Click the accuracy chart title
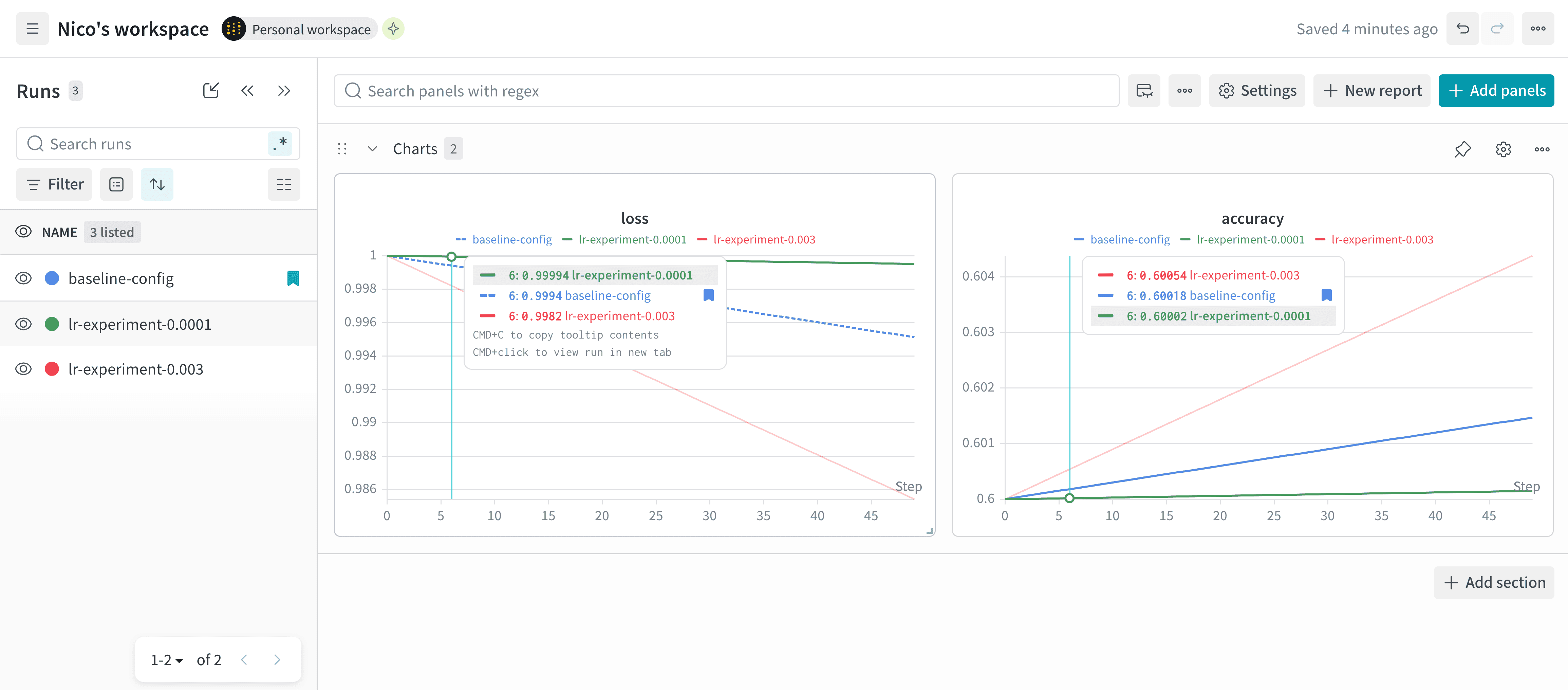The image size is (1568, 690). click(1253, 218)
